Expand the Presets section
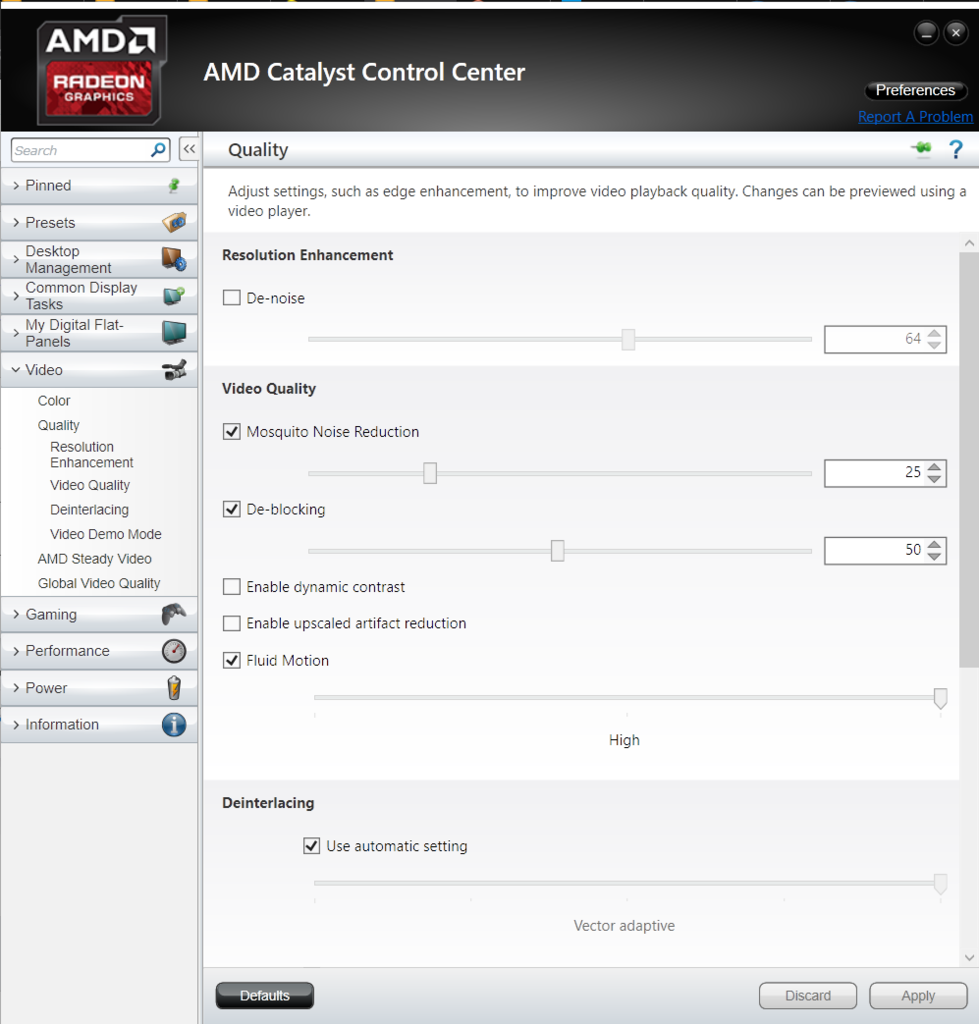This screenshot has width=979, height=1024. [16, 223]
